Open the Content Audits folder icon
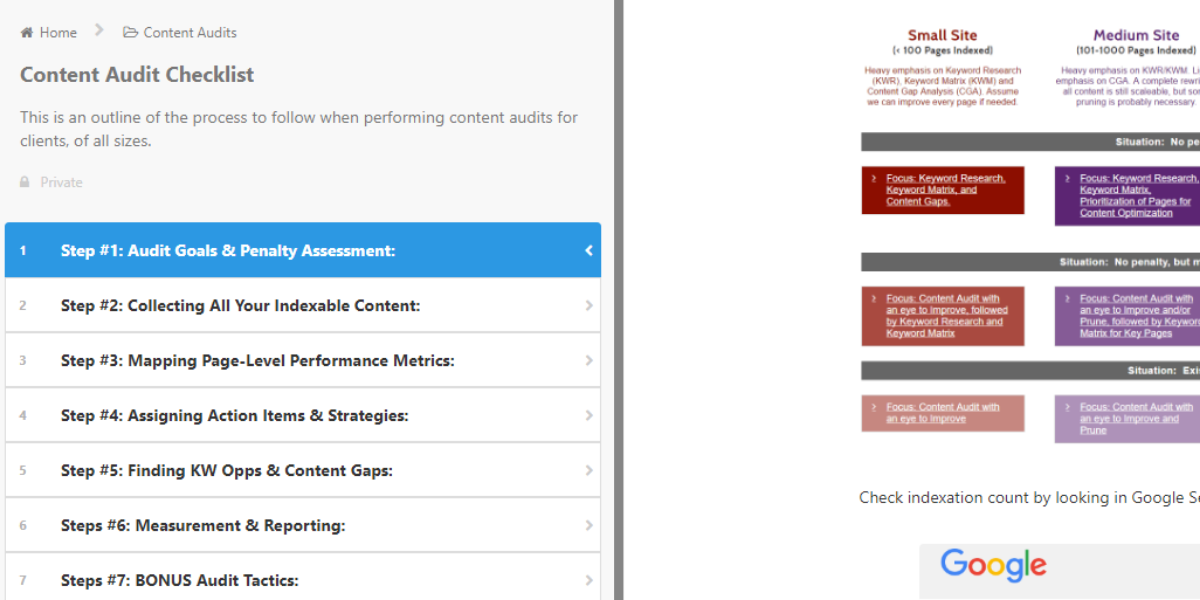This screenshot has width=1200, height=600. (130, 33)
